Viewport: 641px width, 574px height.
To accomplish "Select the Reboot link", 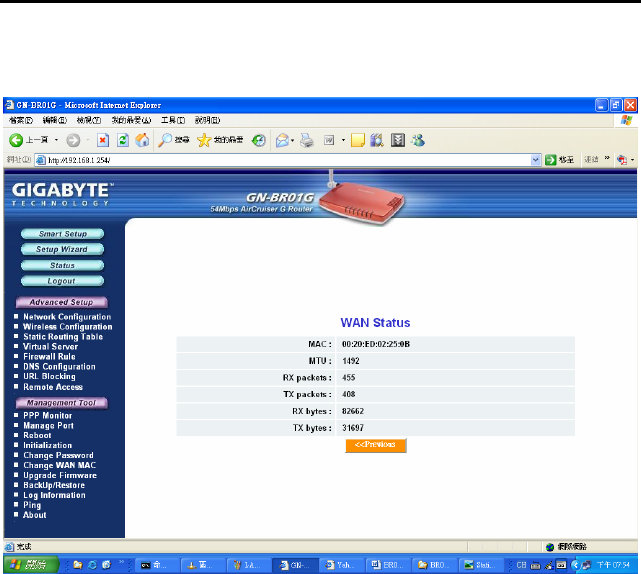I will (37, 435).
